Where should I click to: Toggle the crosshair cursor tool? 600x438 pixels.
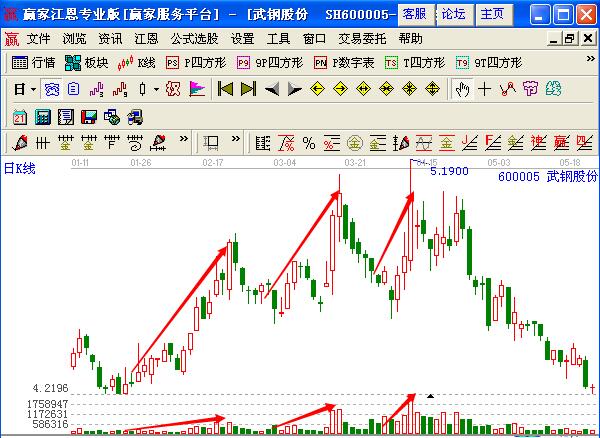(485, 89)
